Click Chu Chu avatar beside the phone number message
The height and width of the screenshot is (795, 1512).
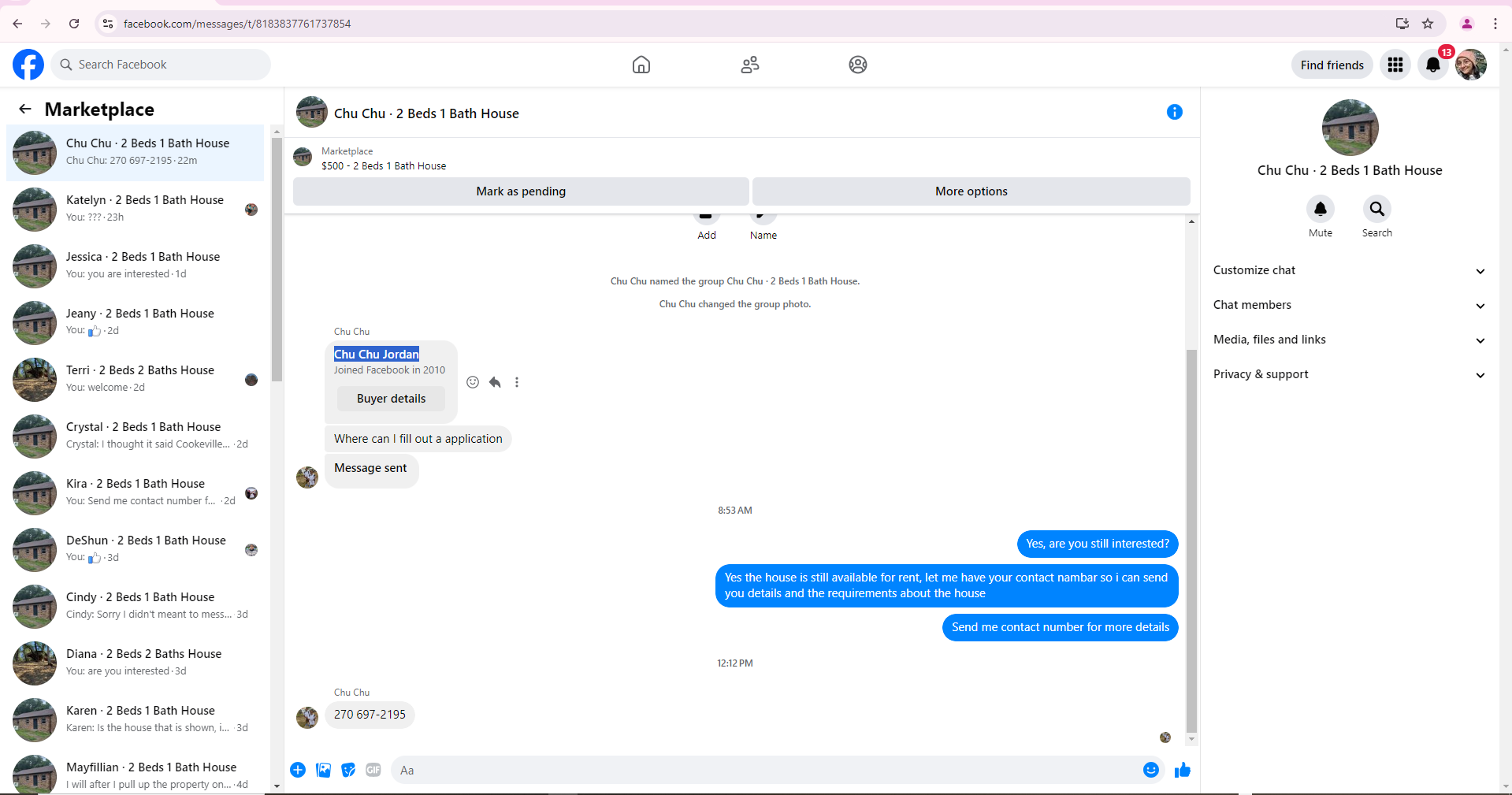coord(307,717)
